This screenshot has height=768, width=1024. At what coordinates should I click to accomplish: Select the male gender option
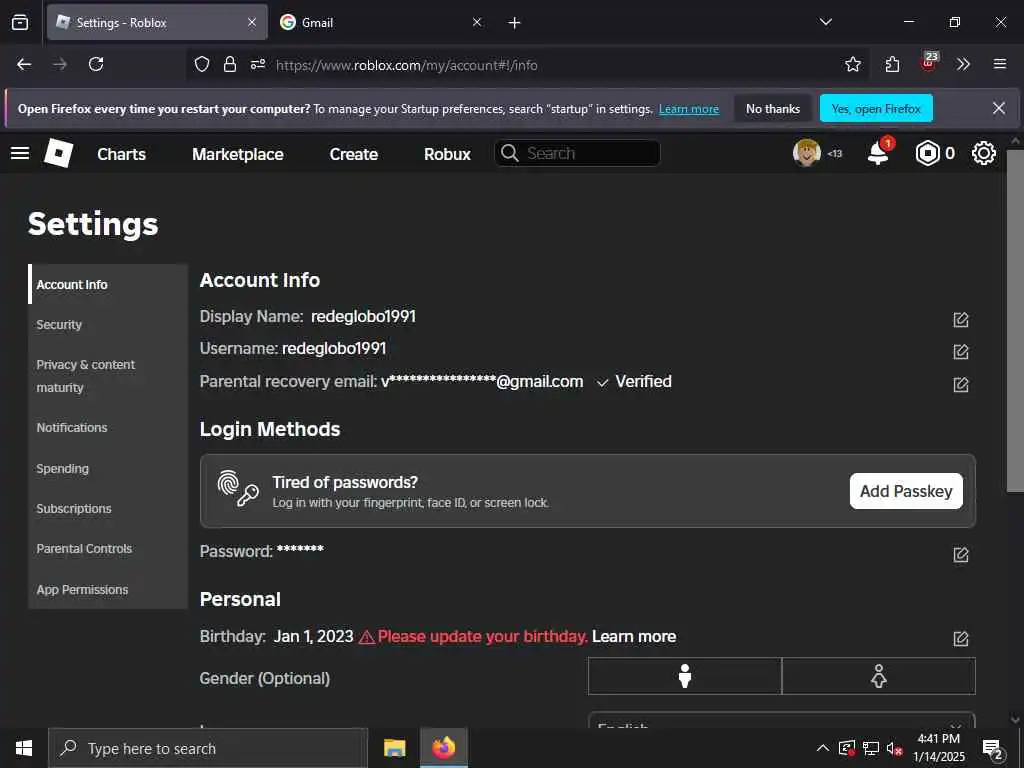tap(684, 676)
